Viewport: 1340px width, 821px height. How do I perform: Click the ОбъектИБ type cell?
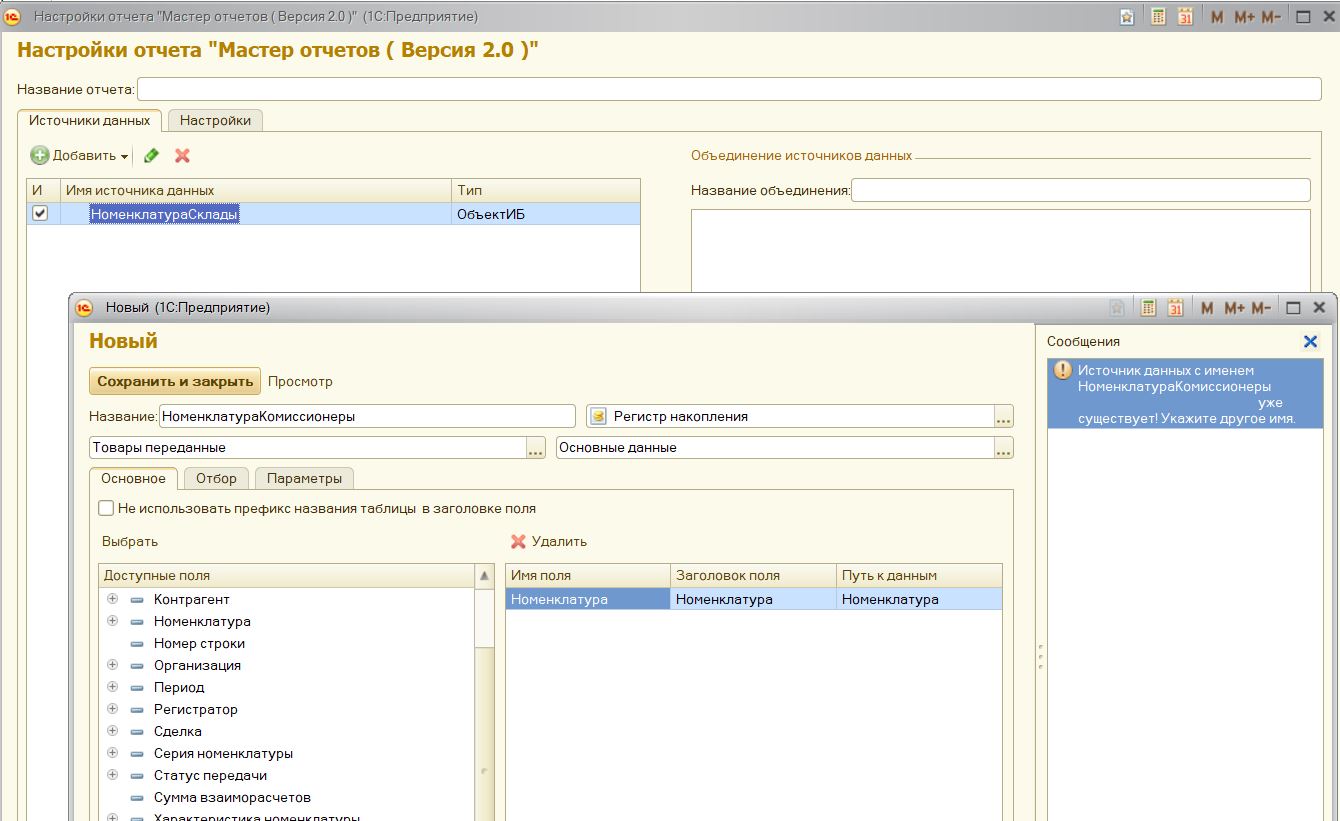click(546, 213)
